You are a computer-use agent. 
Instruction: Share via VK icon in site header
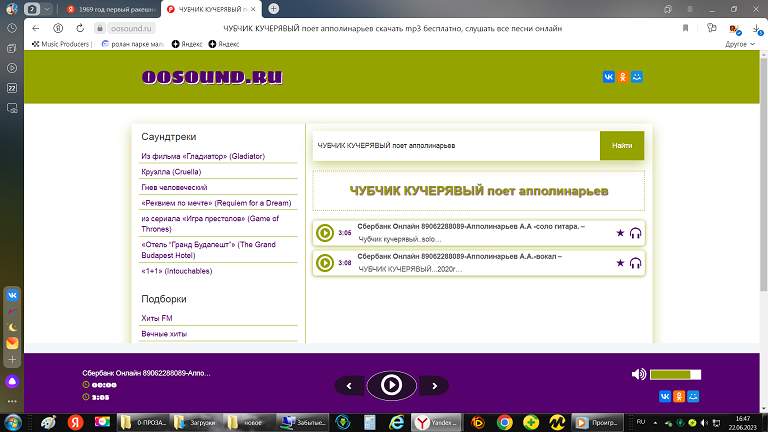[x=608, y=77]
